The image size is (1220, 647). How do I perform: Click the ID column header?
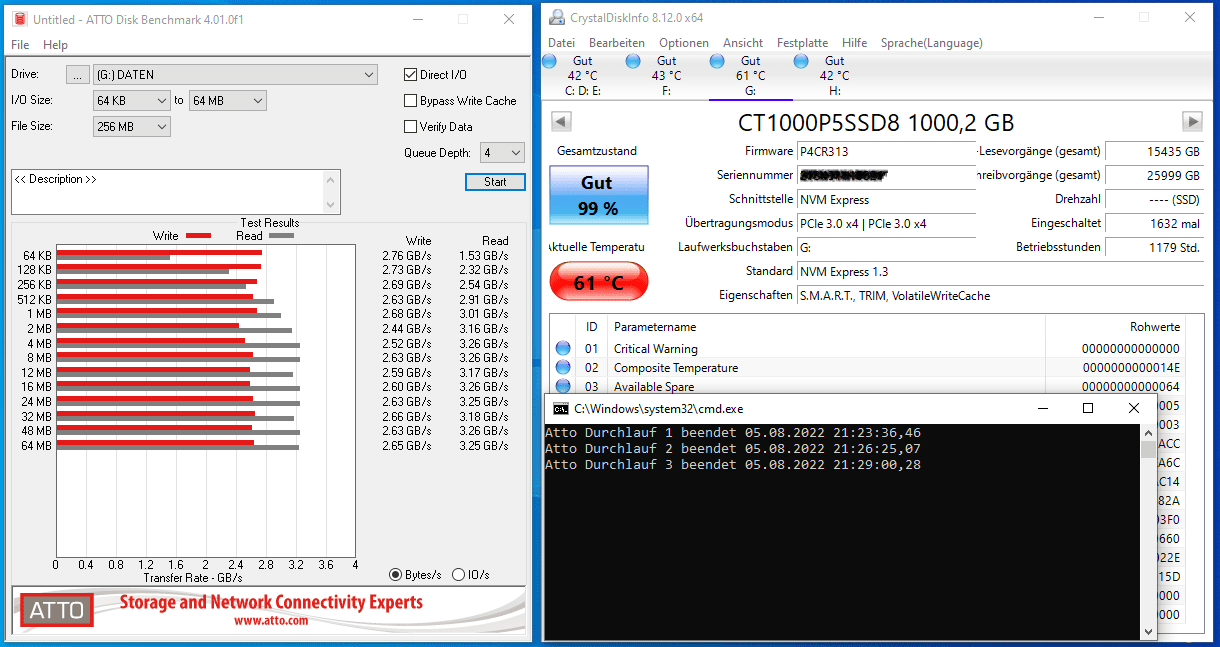591,327
